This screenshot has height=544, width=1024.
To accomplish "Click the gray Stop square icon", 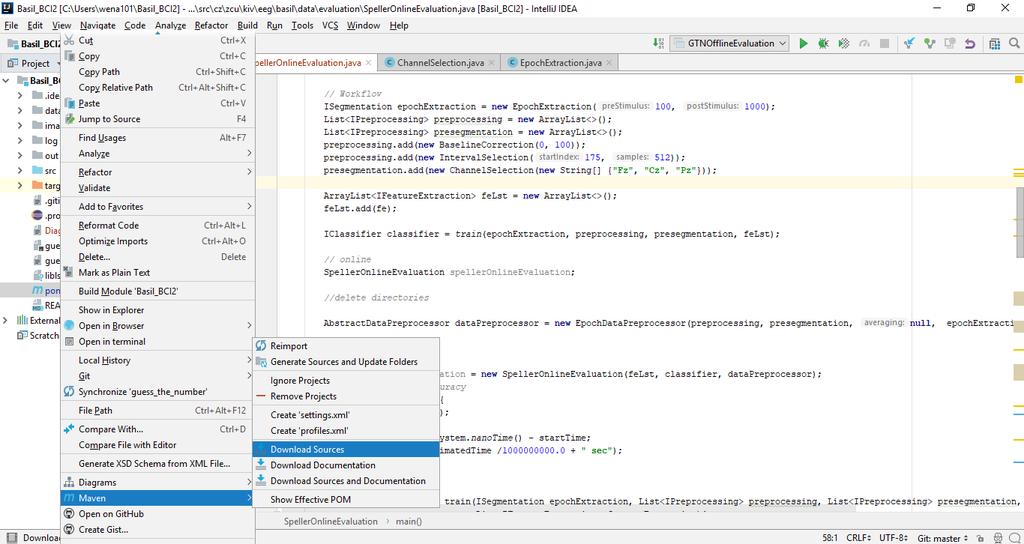I will click(x=884, y=44).
